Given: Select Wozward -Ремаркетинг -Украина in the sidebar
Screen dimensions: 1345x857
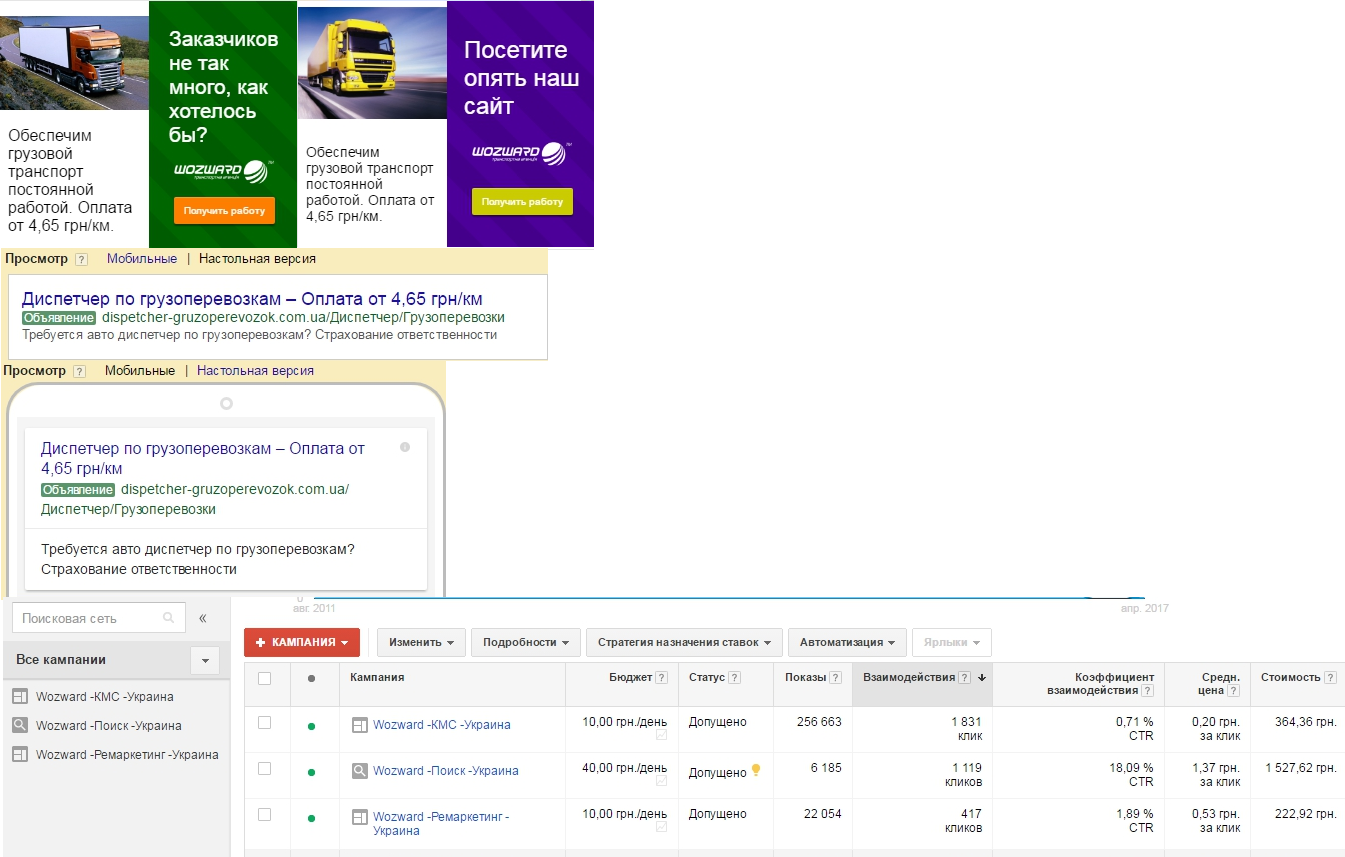Looking at the screenshot, I should coord(127,755).
